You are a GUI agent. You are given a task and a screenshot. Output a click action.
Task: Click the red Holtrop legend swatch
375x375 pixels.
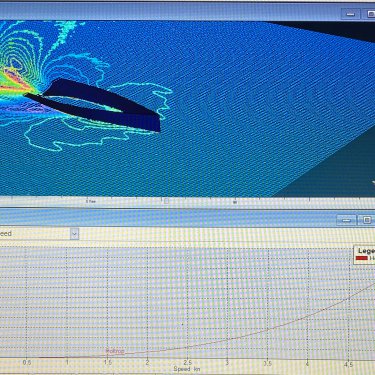pyautogui.click(x=361, y=258)
